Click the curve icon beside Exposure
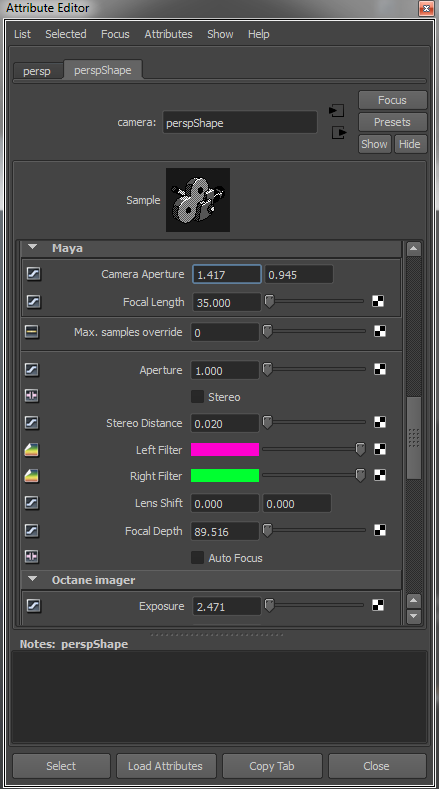 [34, 605]
